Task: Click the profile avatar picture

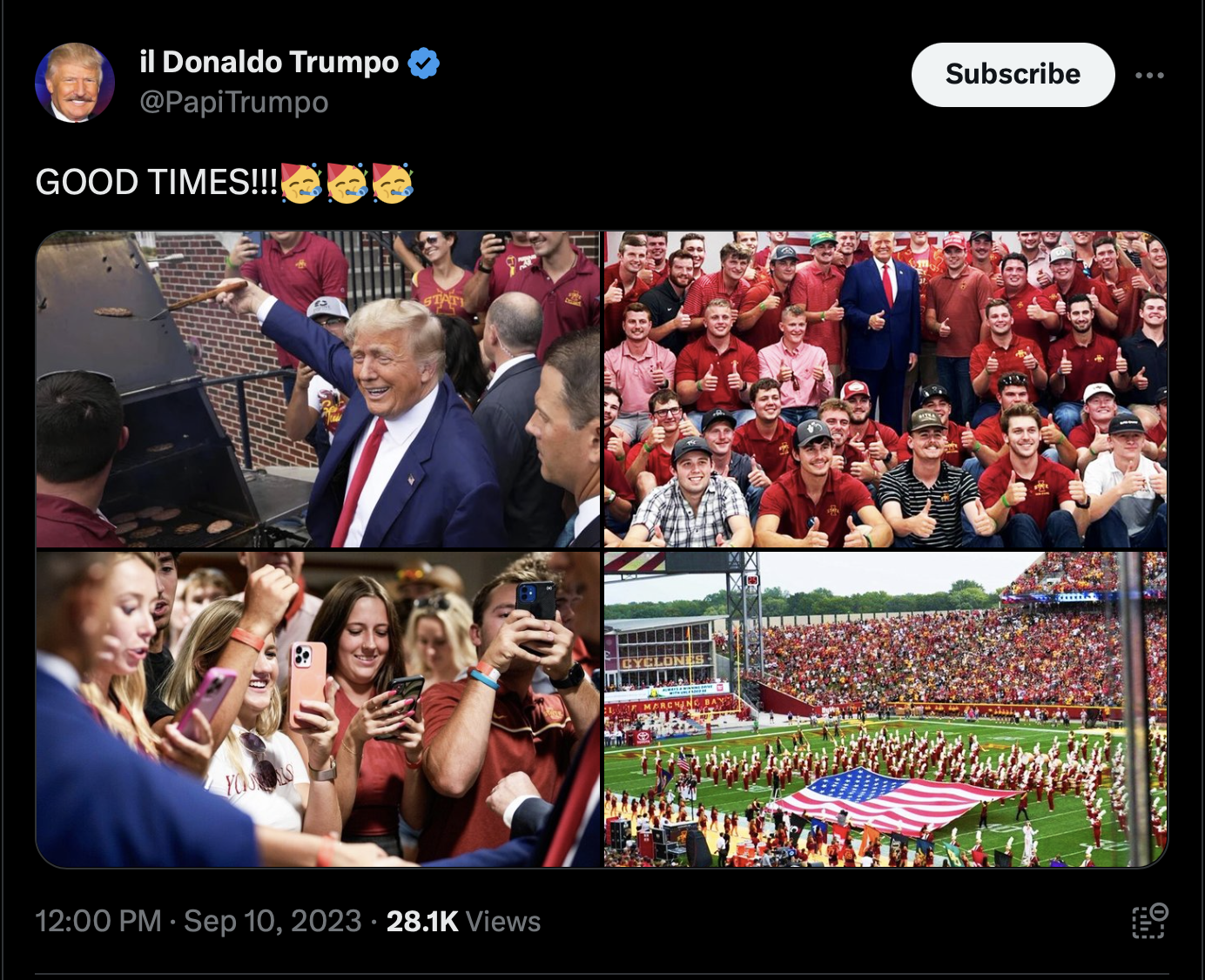Action: (x=75, y=82)
